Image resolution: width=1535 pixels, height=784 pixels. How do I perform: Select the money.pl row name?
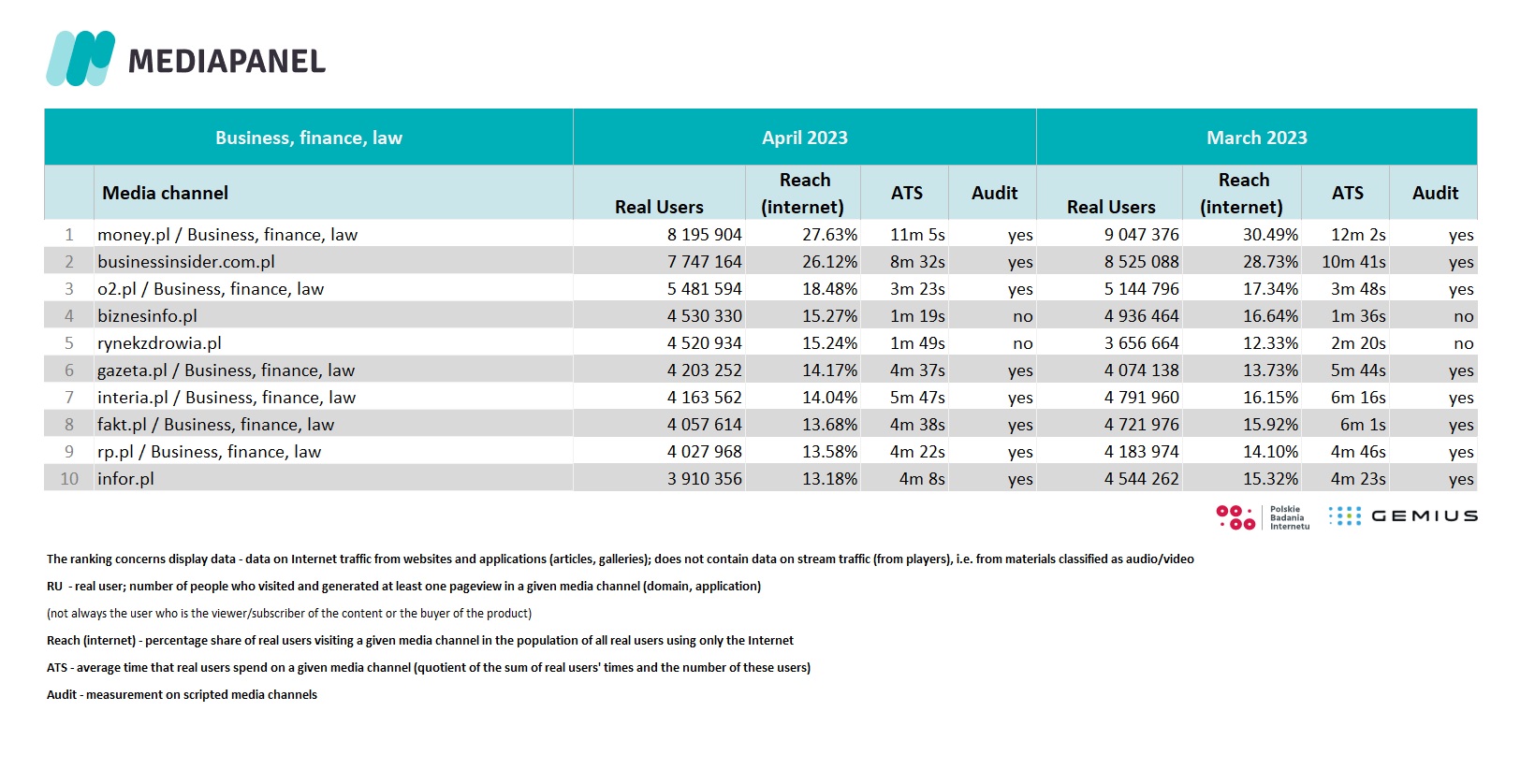pos(227,235)
